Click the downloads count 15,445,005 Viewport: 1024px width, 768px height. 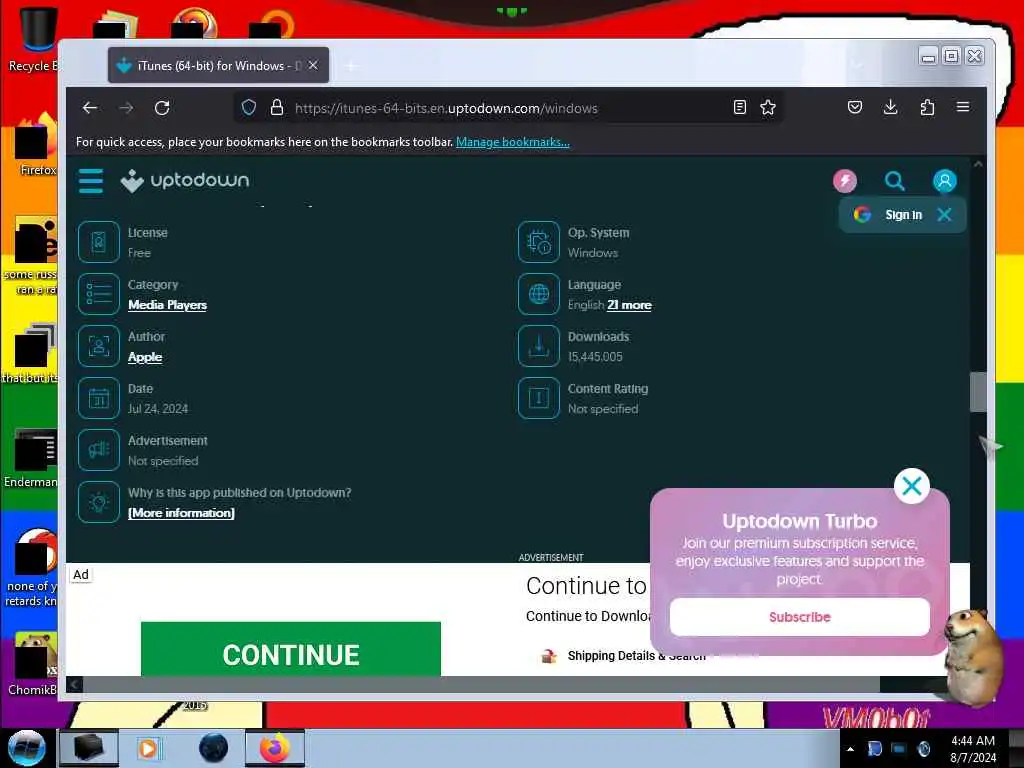[595, 357]
